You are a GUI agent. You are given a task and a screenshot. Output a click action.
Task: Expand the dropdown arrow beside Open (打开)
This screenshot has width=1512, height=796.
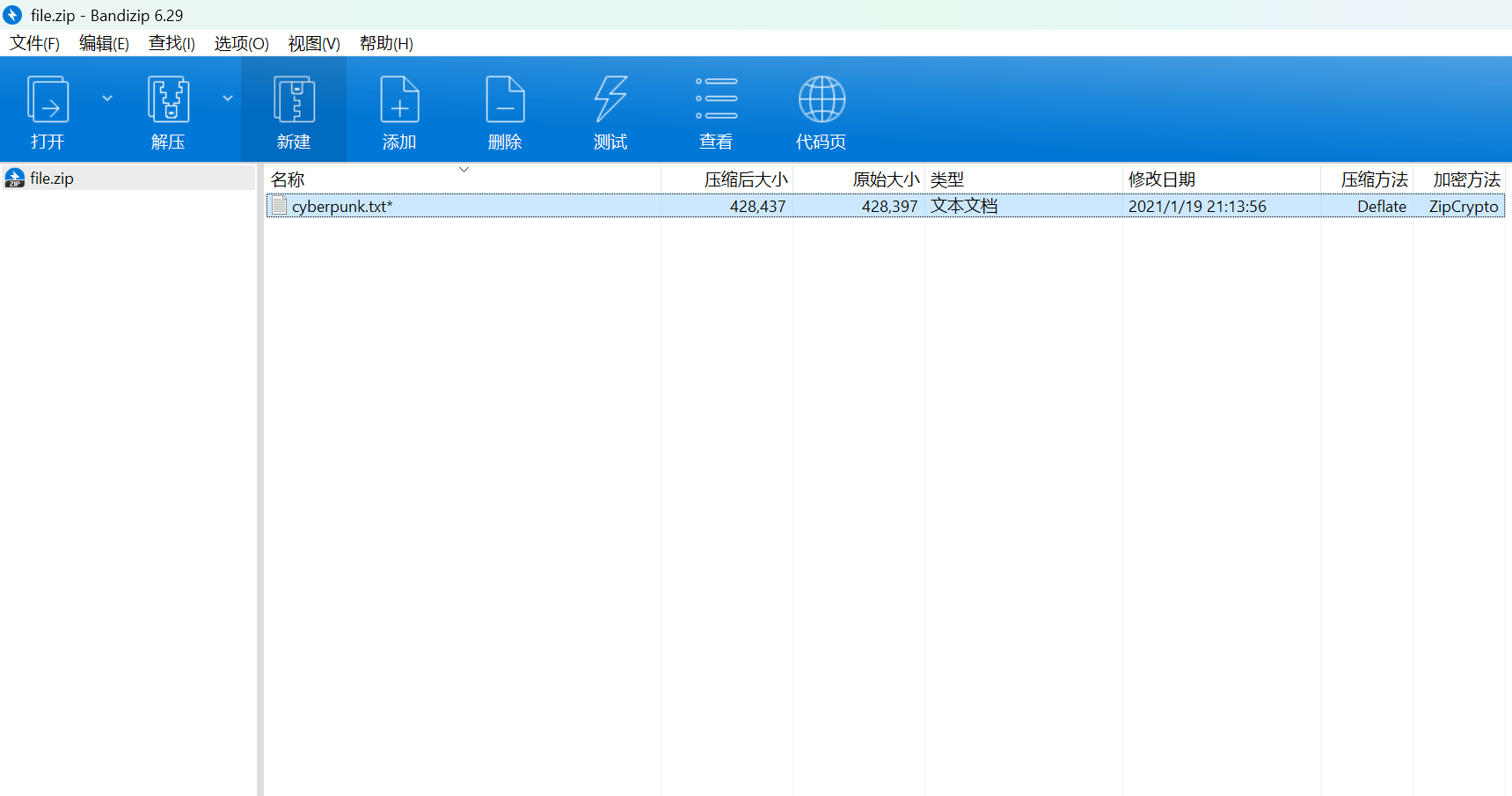(107, 99)
